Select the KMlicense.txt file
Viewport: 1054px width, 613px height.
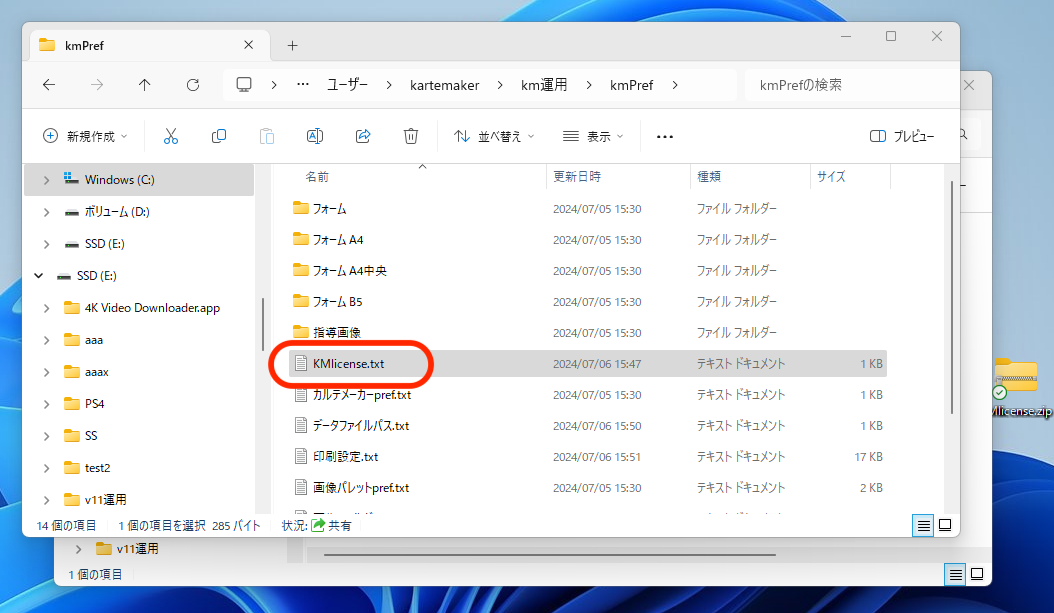click(x=348, y=364)
